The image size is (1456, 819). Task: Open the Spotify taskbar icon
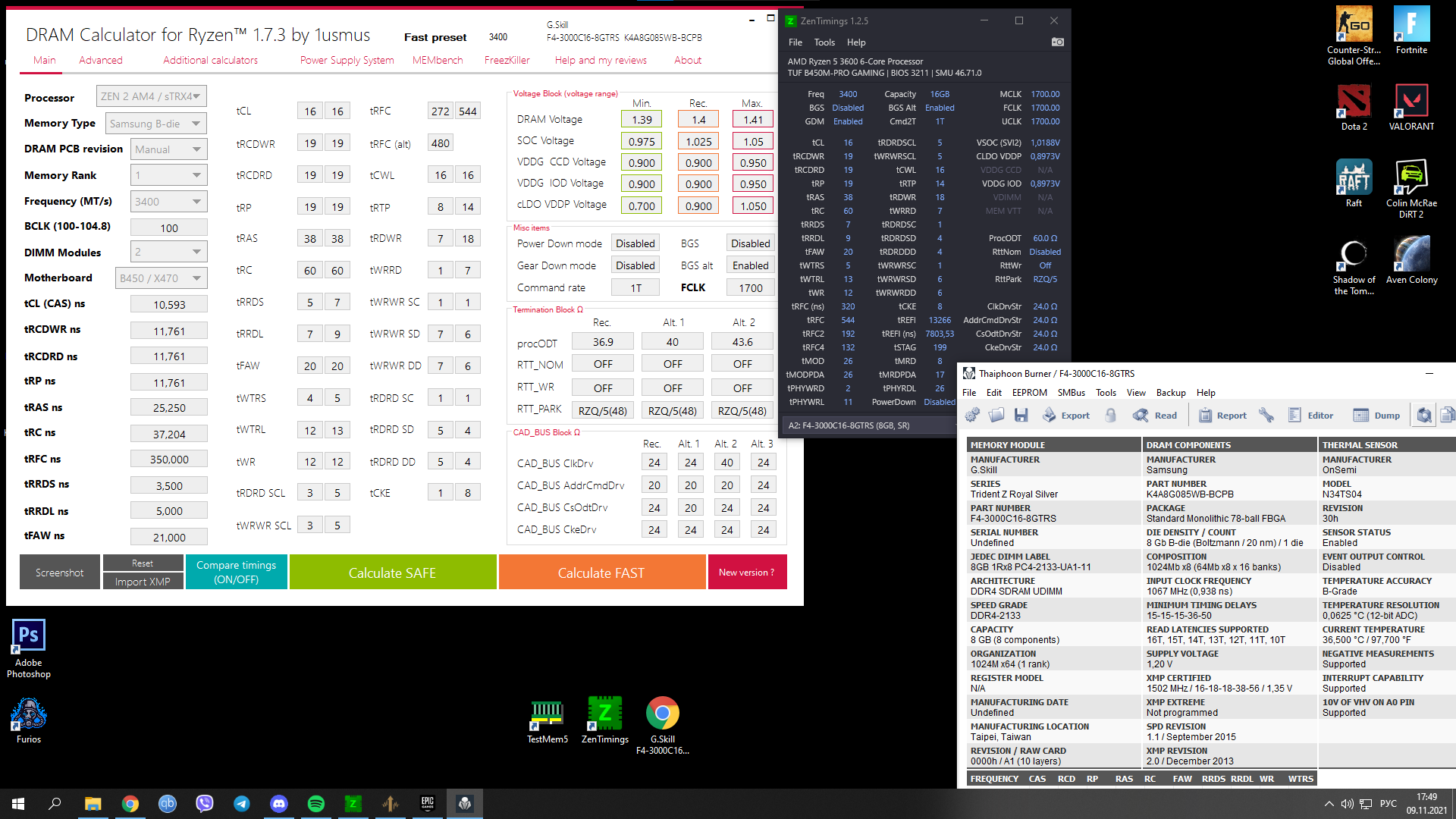click(x=316, y=804)
